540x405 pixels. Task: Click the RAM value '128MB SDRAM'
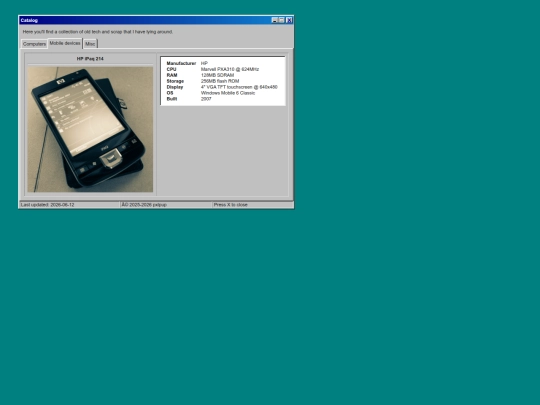[217, 75]
